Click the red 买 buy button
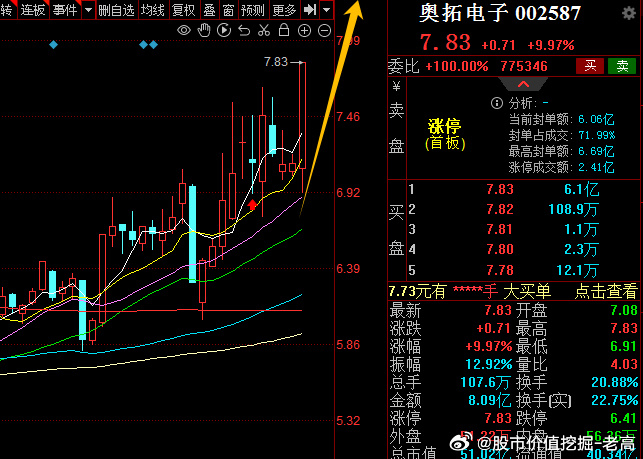The height and width of the screenshot is (459, 643). click(590, 66)
